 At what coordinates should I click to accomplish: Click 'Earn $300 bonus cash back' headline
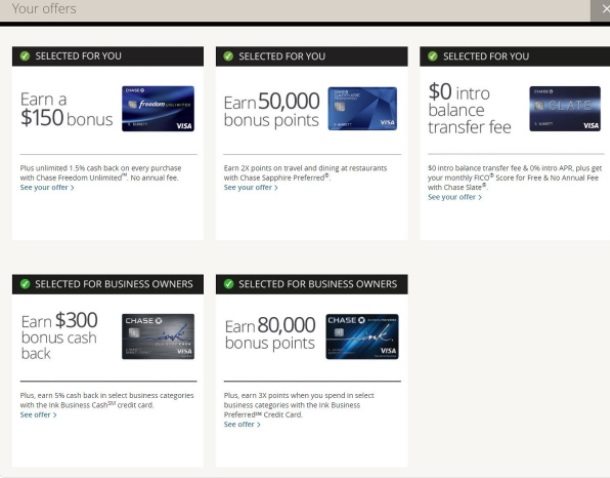(59, 336)
